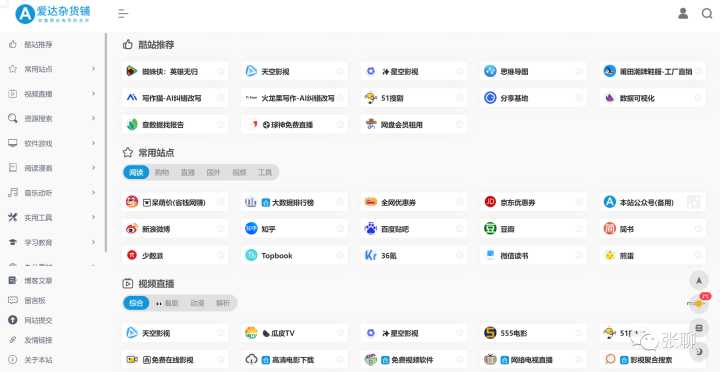Click the 36氪 site icon

point(371,255)
